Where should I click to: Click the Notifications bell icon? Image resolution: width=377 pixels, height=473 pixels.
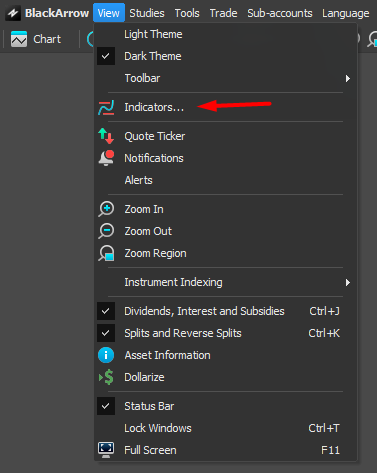point(106,158)
